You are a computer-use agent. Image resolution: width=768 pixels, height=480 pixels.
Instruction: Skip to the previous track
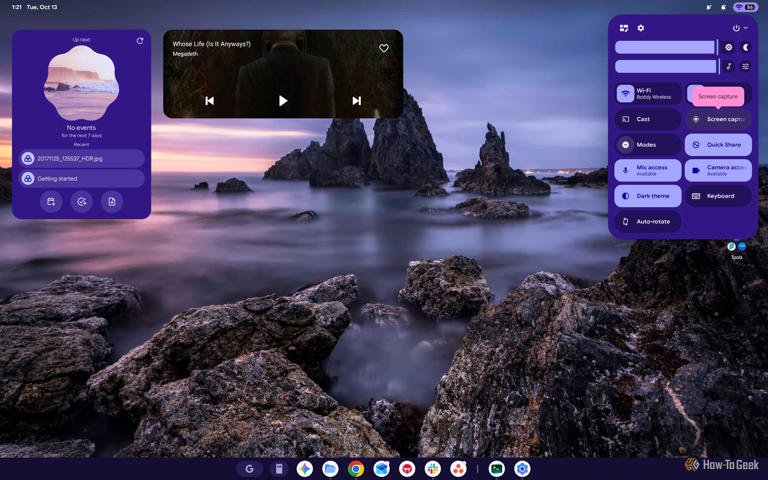[209, 100]
